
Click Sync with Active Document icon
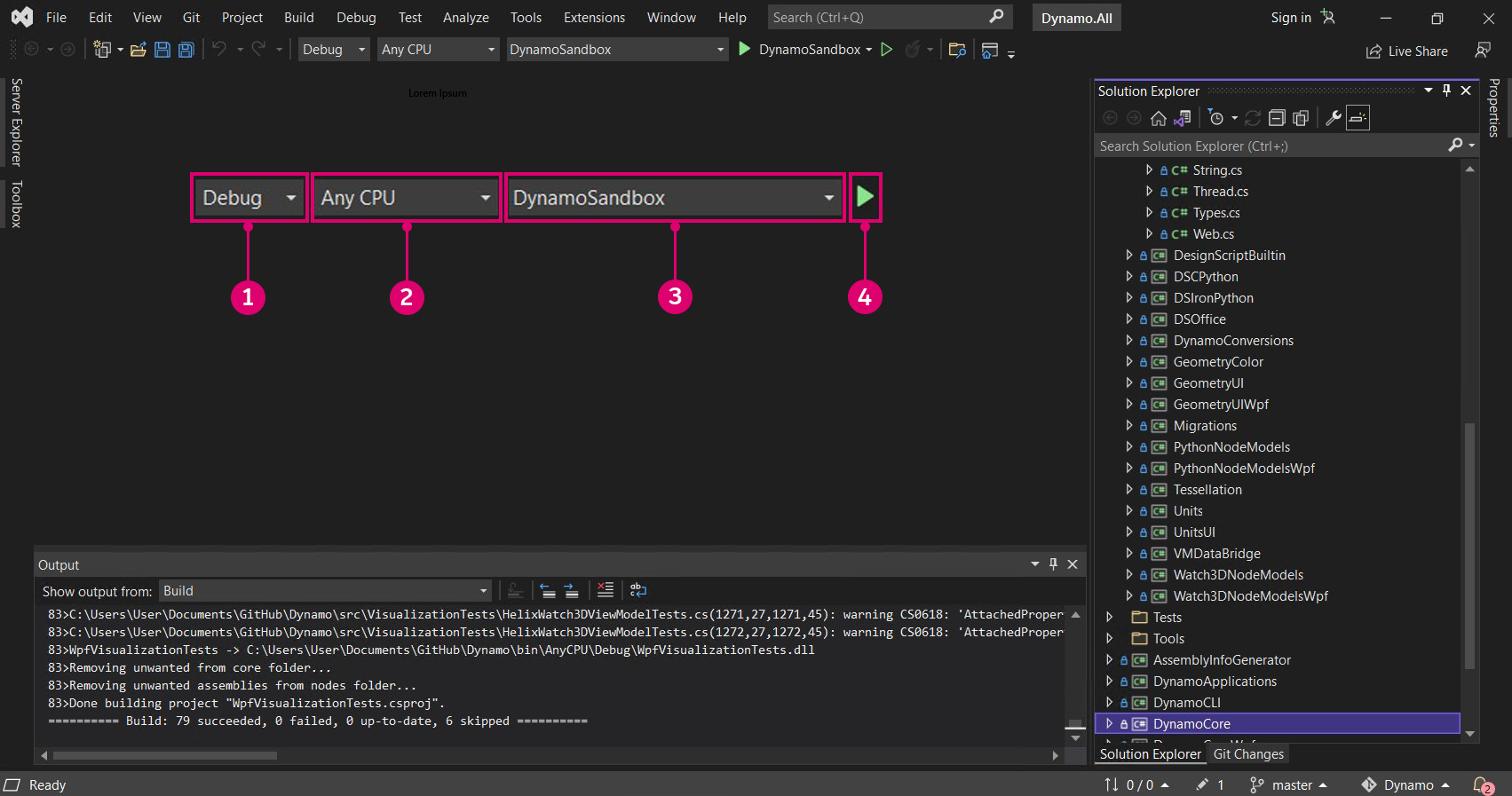pos(1253,118)
